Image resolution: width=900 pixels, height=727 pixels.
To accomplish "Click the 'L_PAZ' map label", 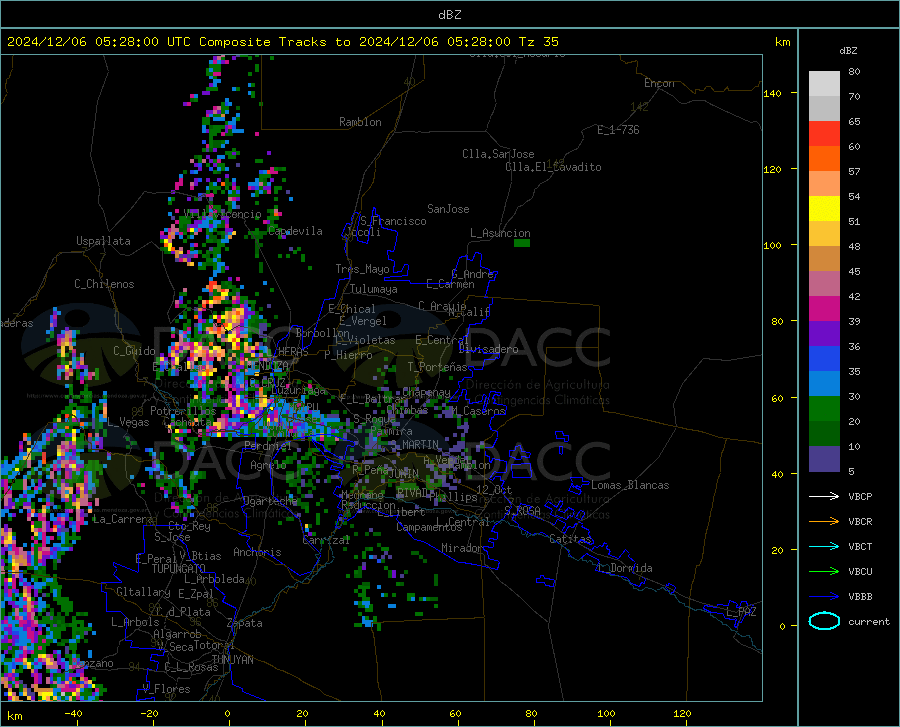I will pyautogui.click(x=741, y=612).
